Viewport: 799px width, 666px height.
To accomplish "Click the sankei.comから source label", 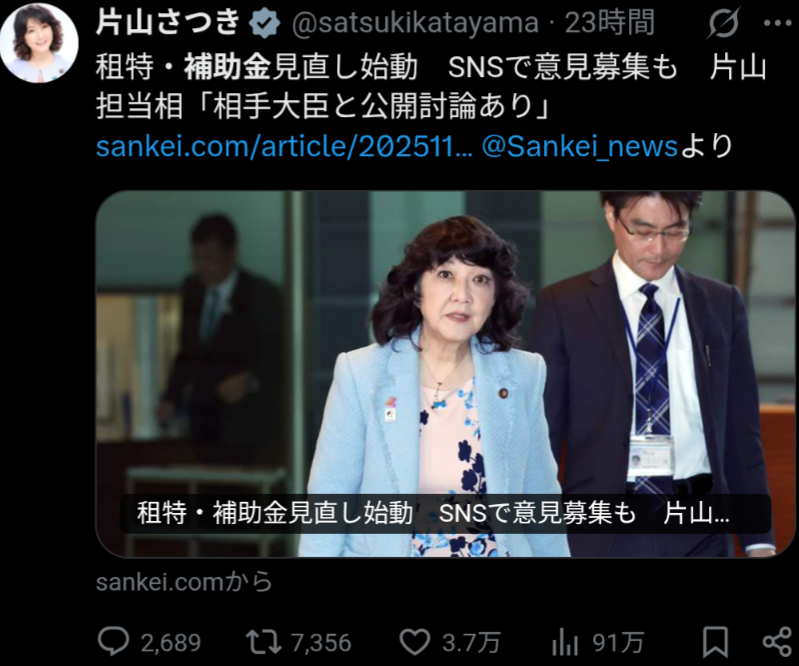I will pos(184,582).
